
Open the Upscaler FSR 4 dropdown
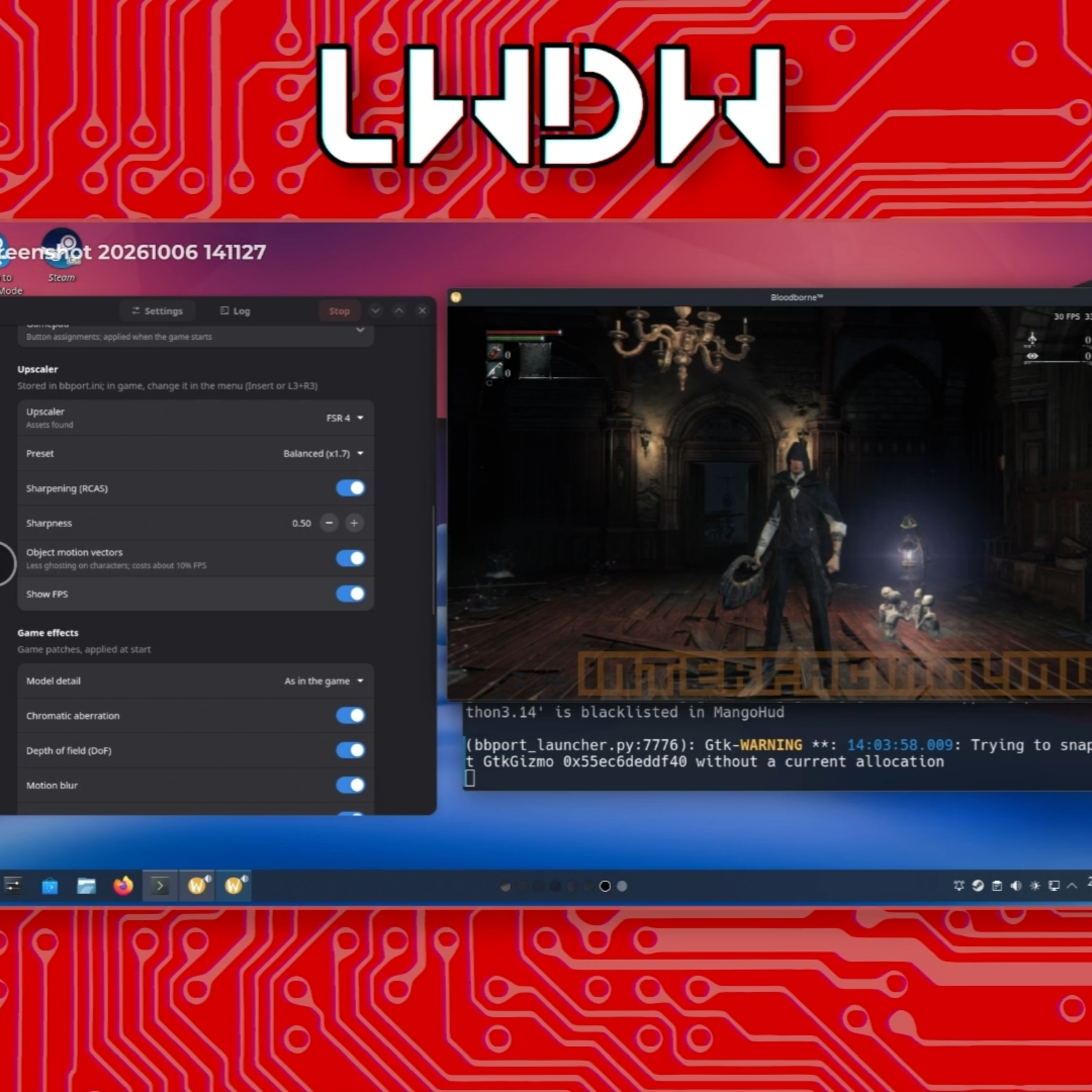point(344,418)
